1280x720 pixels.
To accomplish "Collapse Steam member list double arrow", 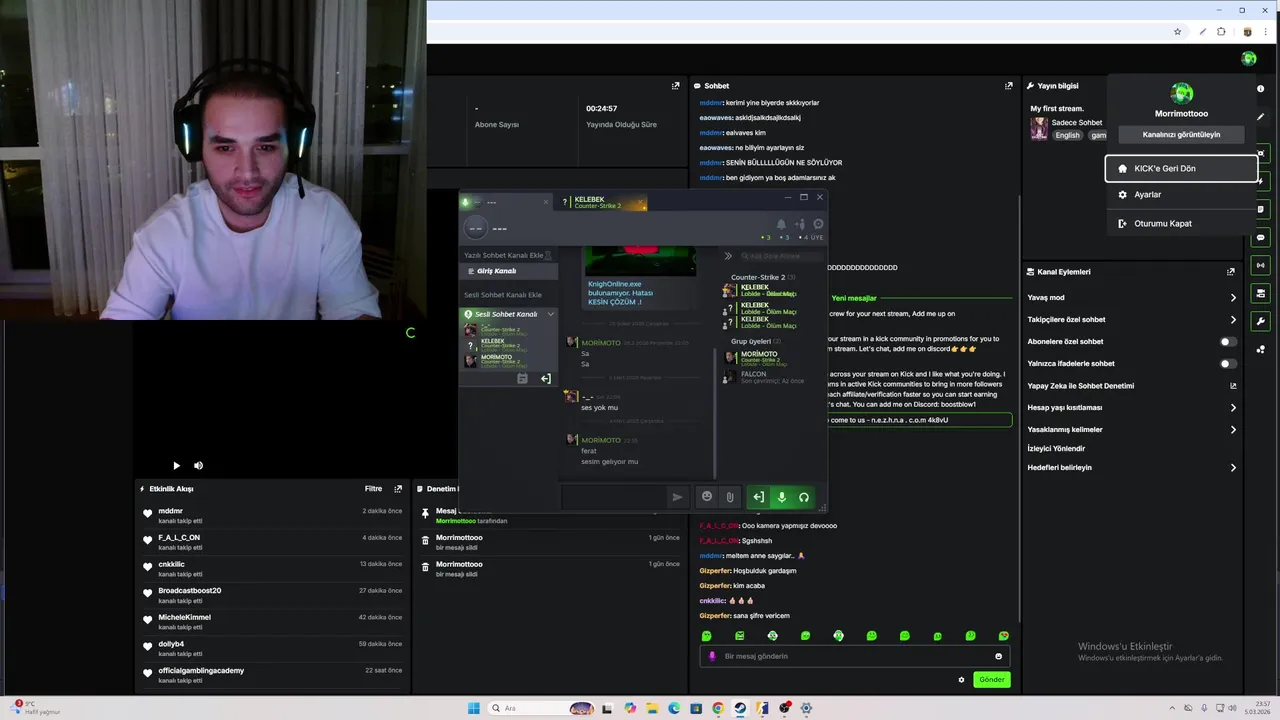I will coord(728,256).
